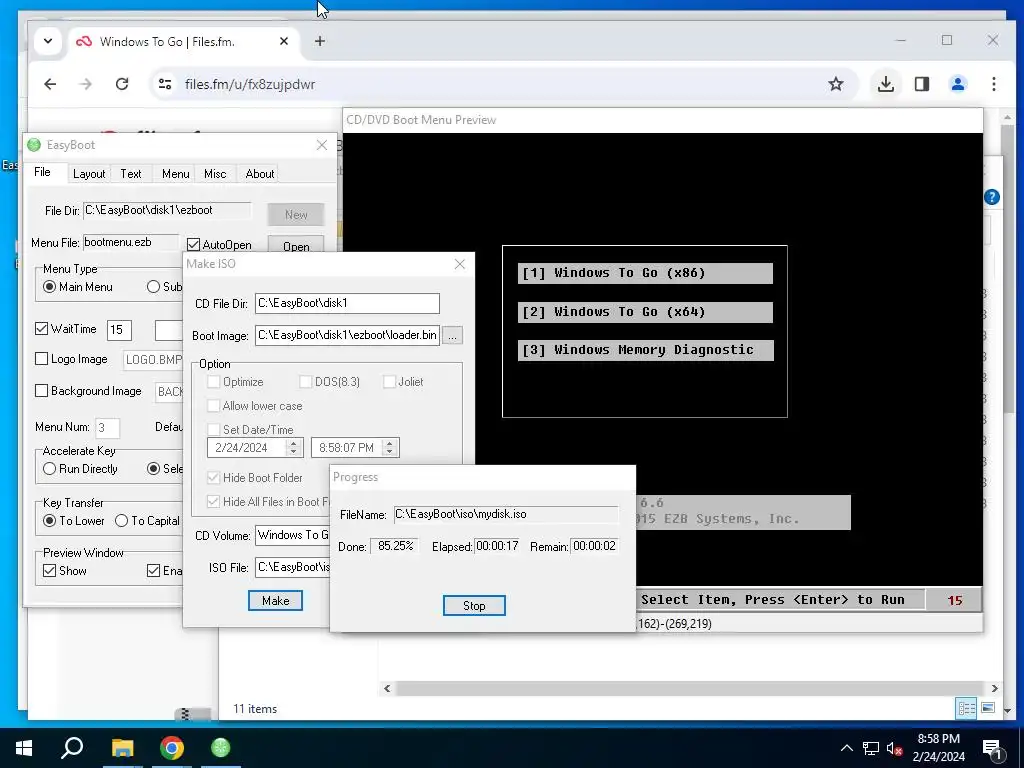This screenshot has height=768, width=1024.
Task: Bookmark this page with the star icon
Action: (x=835, y=84)
